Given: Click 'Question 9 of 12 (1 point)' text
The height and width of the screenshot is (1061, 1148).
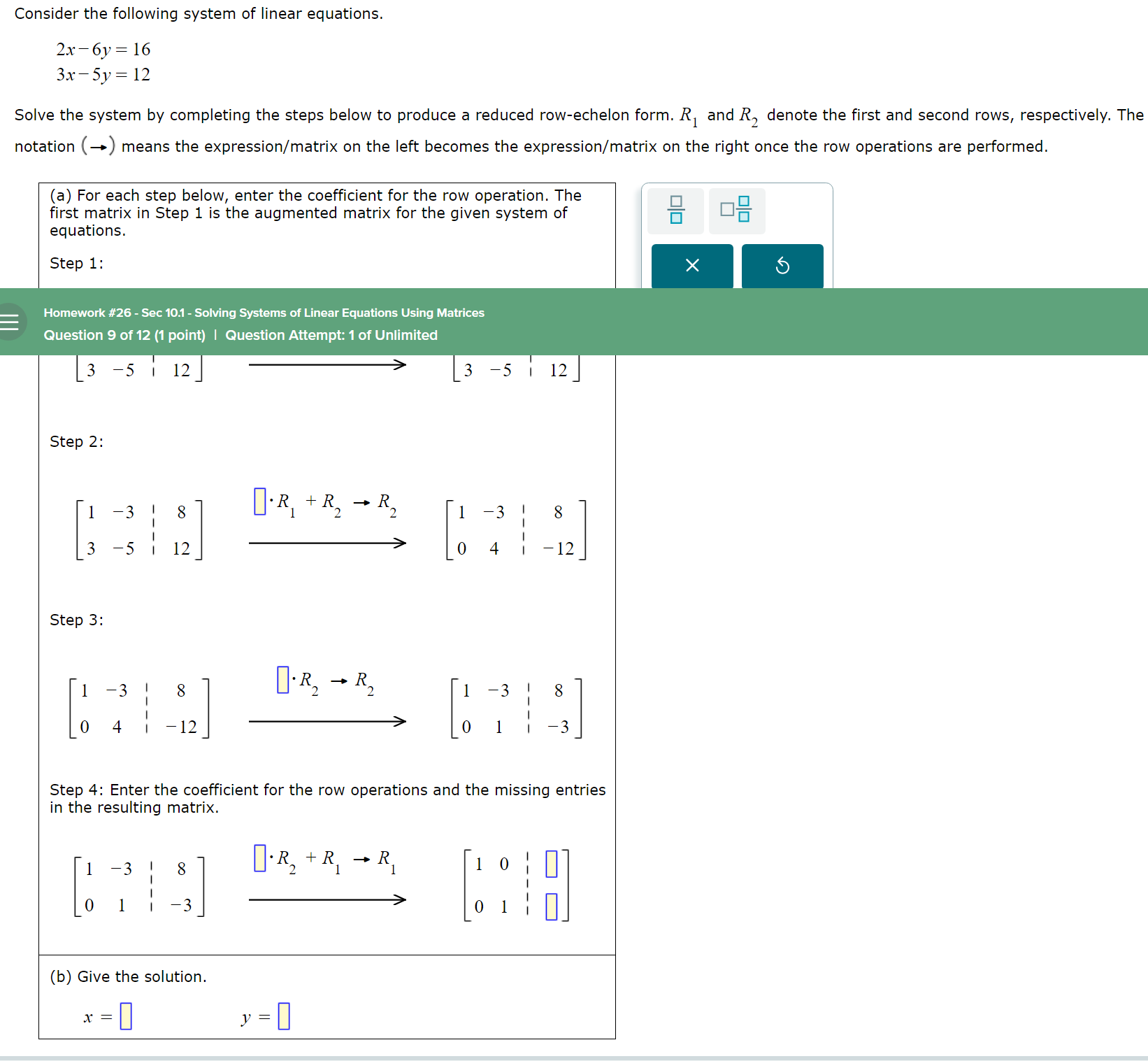Looking at the screenshot, I should (x=124, y=335).
